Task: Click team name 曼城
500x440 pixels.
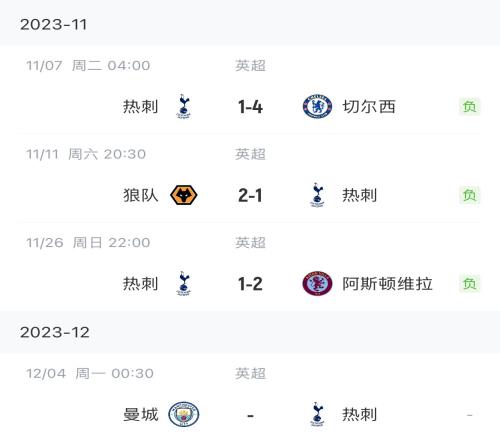Action: tap(141, 414)
